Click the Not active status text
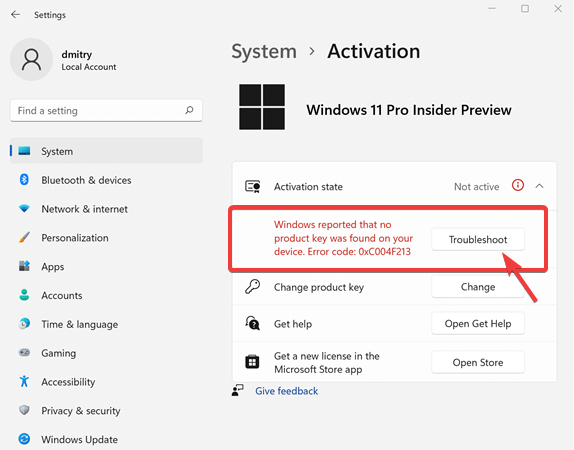The width and height of the screenshot is (574, 450). pos(476,186)
